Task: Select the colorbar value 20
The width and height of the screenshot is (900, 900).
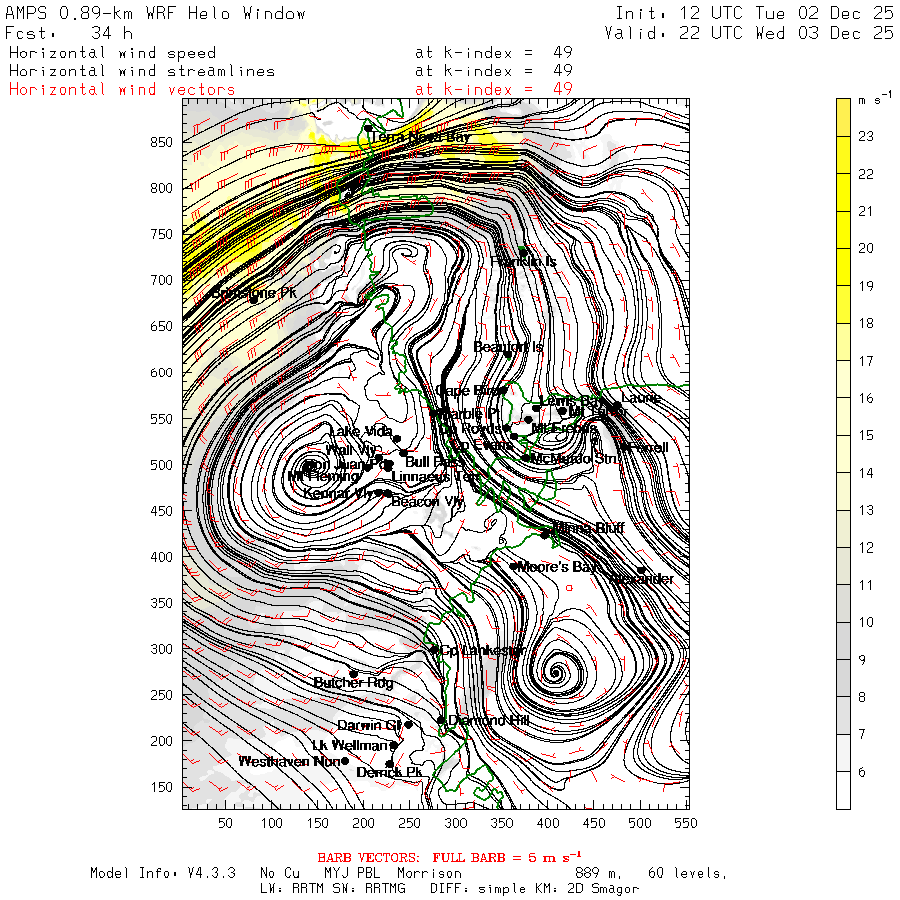Action: click(866, 249)
